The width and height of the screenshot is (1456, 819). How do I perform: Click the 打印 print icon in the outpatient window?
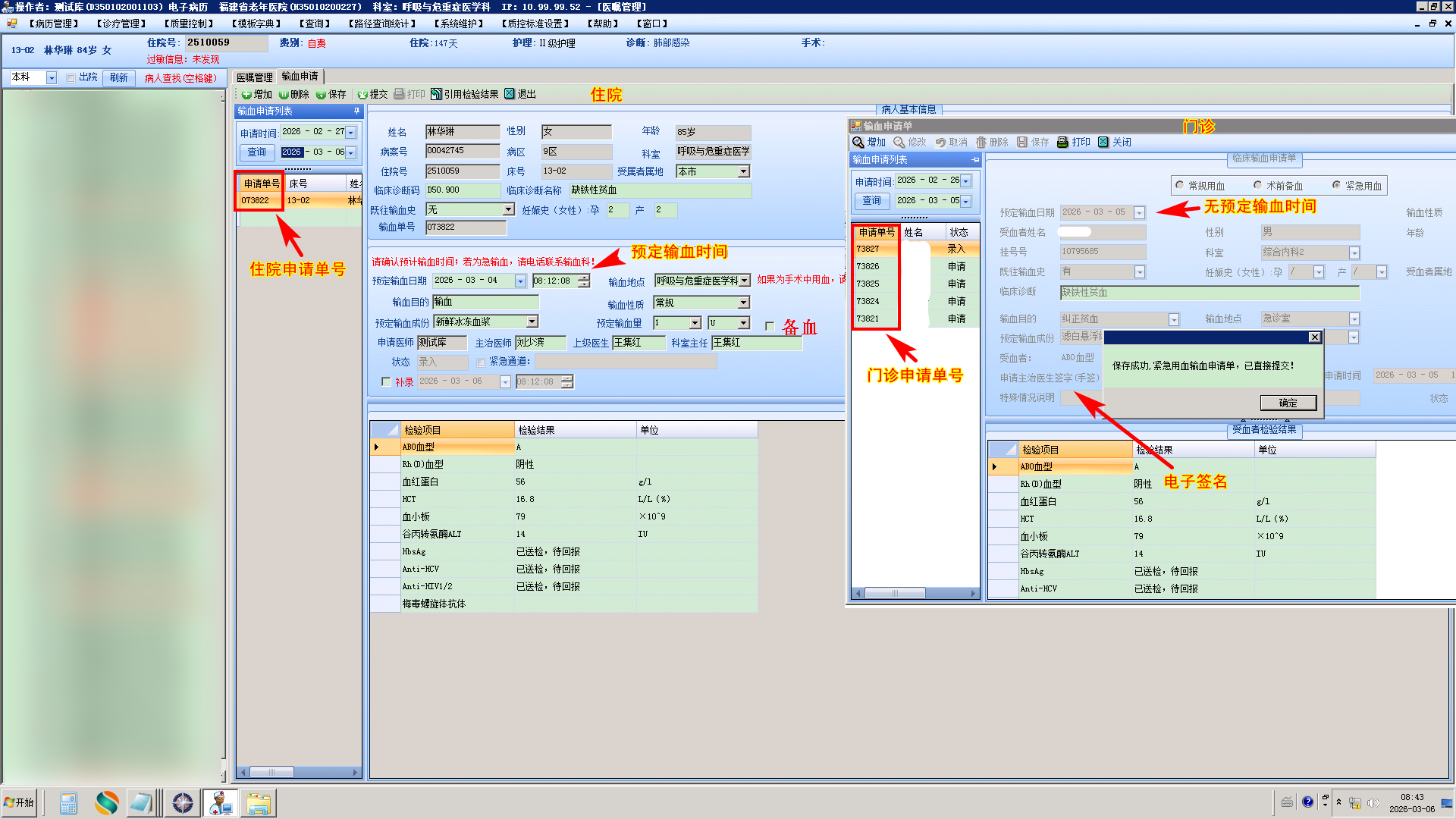click(1063, 142)
